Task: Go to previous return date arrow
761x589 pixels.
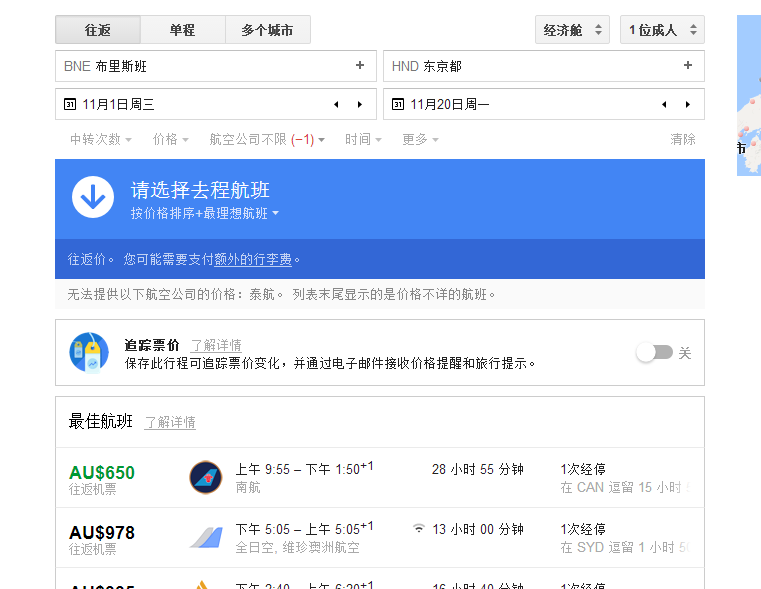Action: click(664, 104)
